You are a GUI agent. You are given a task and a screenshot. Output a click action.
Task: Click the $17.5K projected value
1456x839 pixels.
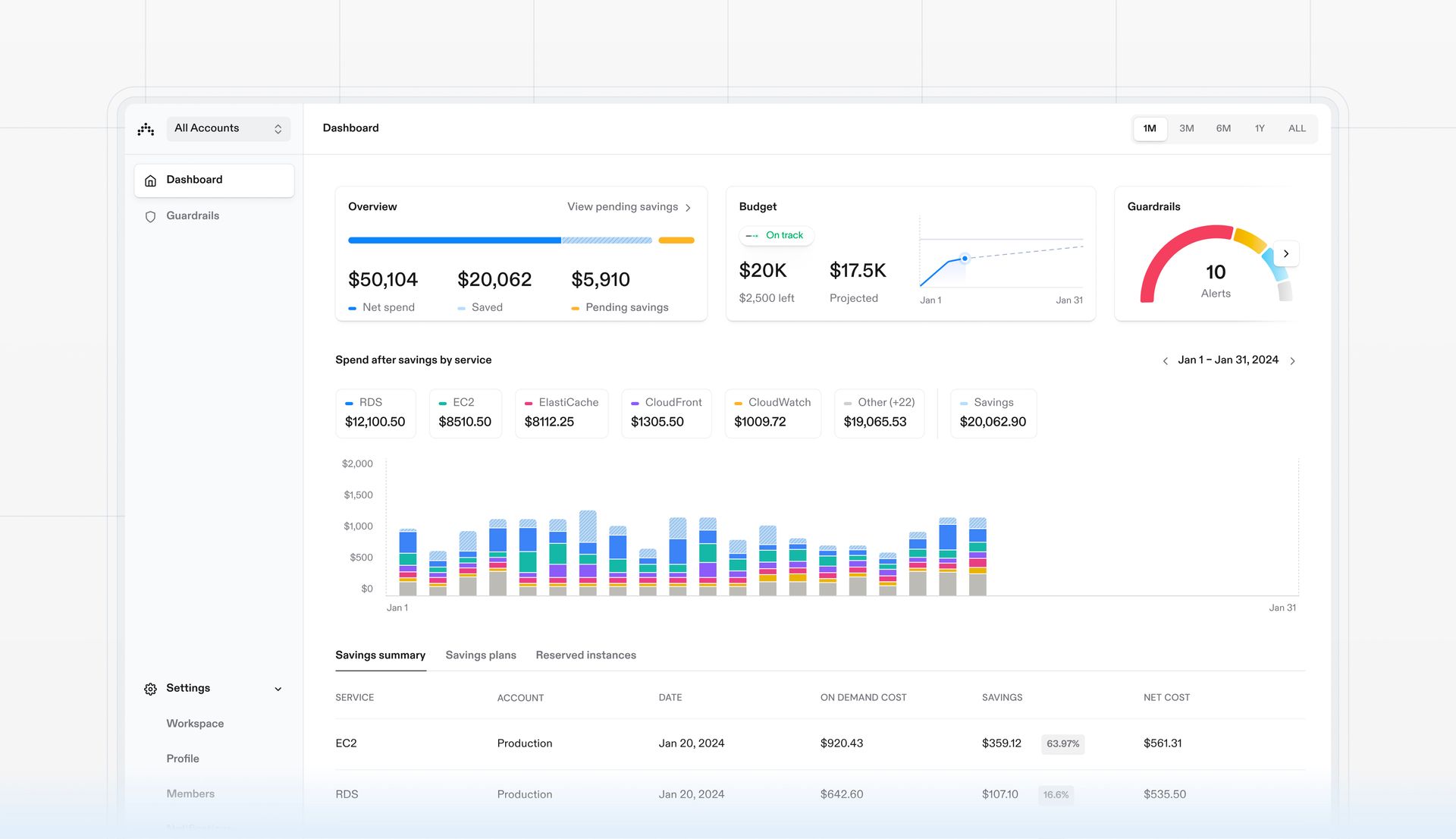point(858,271)
